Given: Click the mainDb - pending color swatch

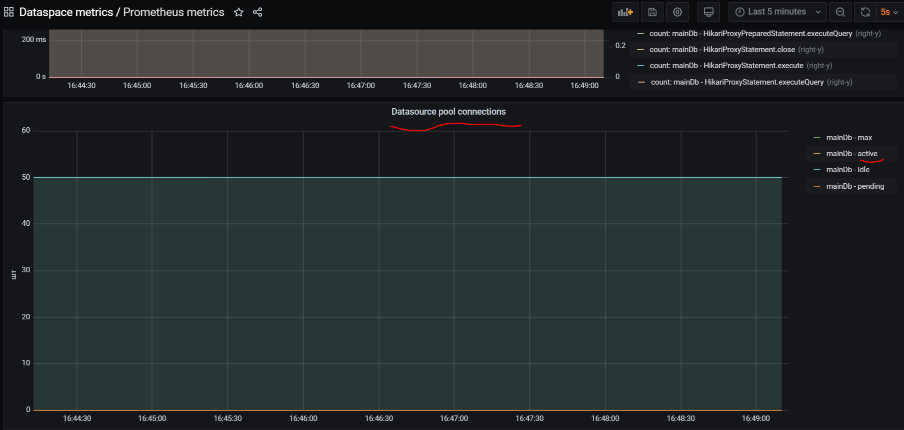Looking at the screenshot, I should [816, 187].
